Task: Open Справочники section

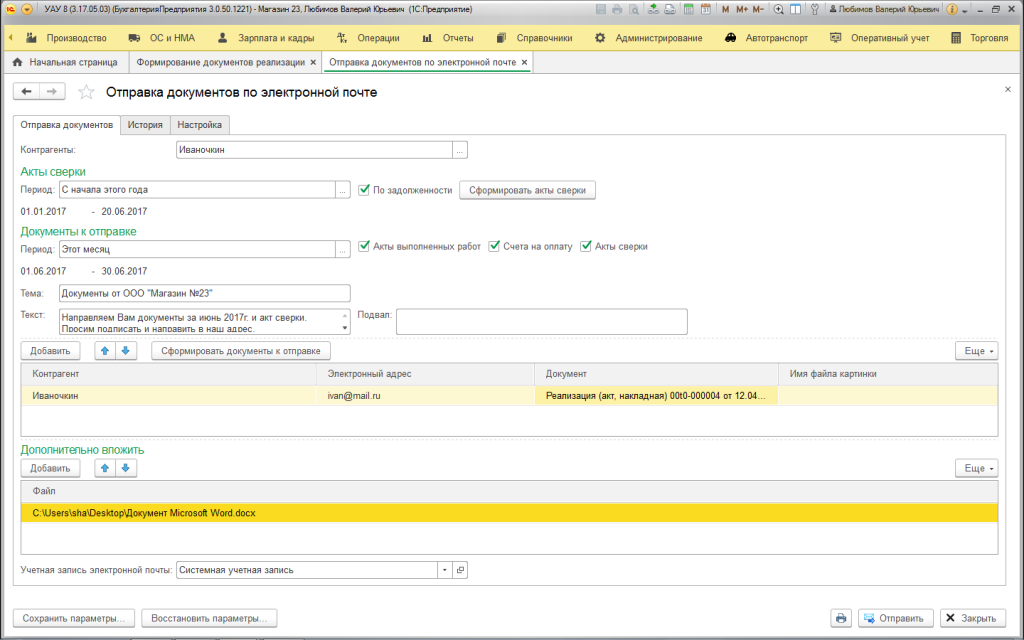Action: pos(534,38)
